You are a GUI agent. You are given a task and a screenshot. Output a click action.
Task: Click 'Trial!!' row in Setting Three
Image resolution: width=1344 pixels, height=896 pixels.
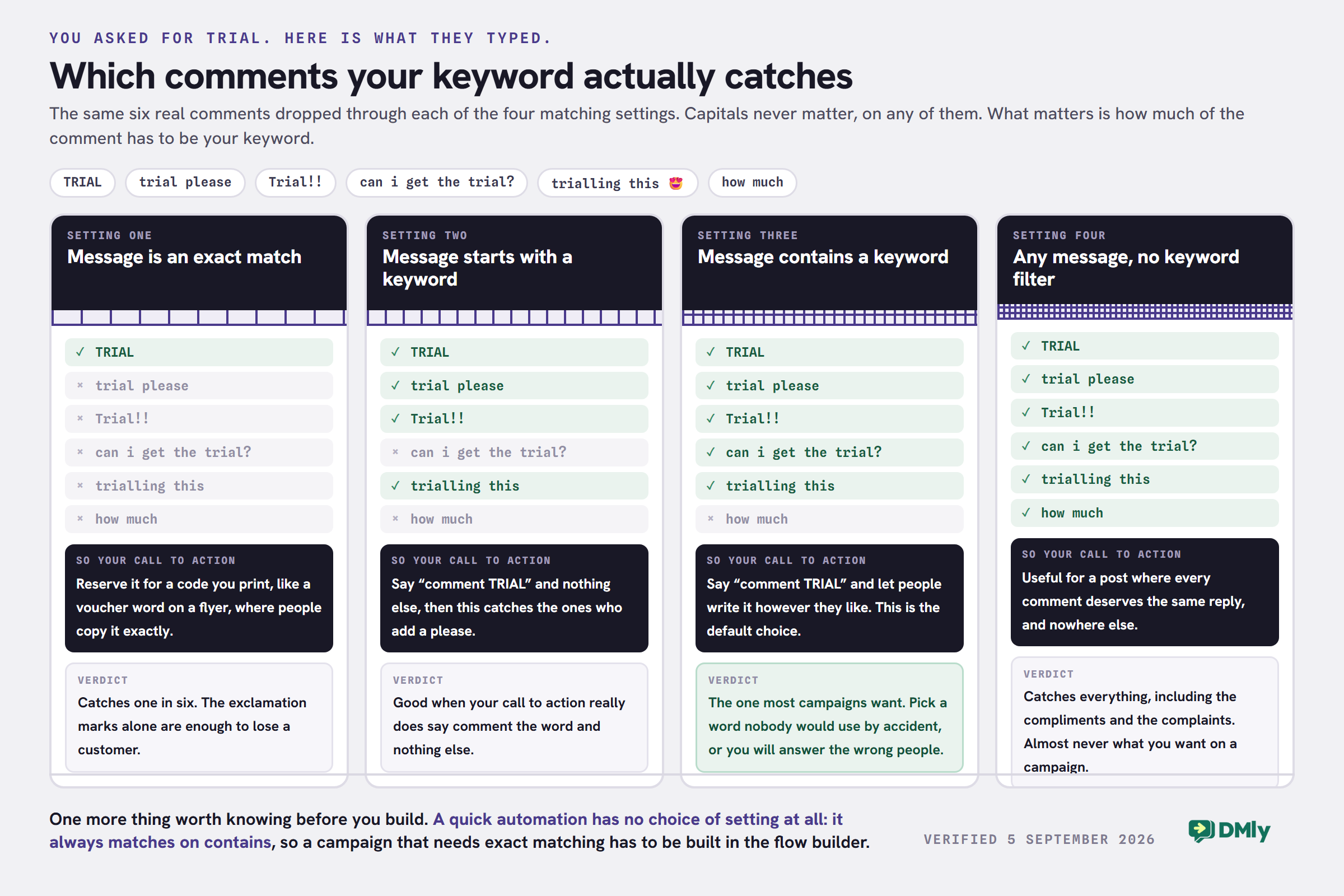point(830,419)
